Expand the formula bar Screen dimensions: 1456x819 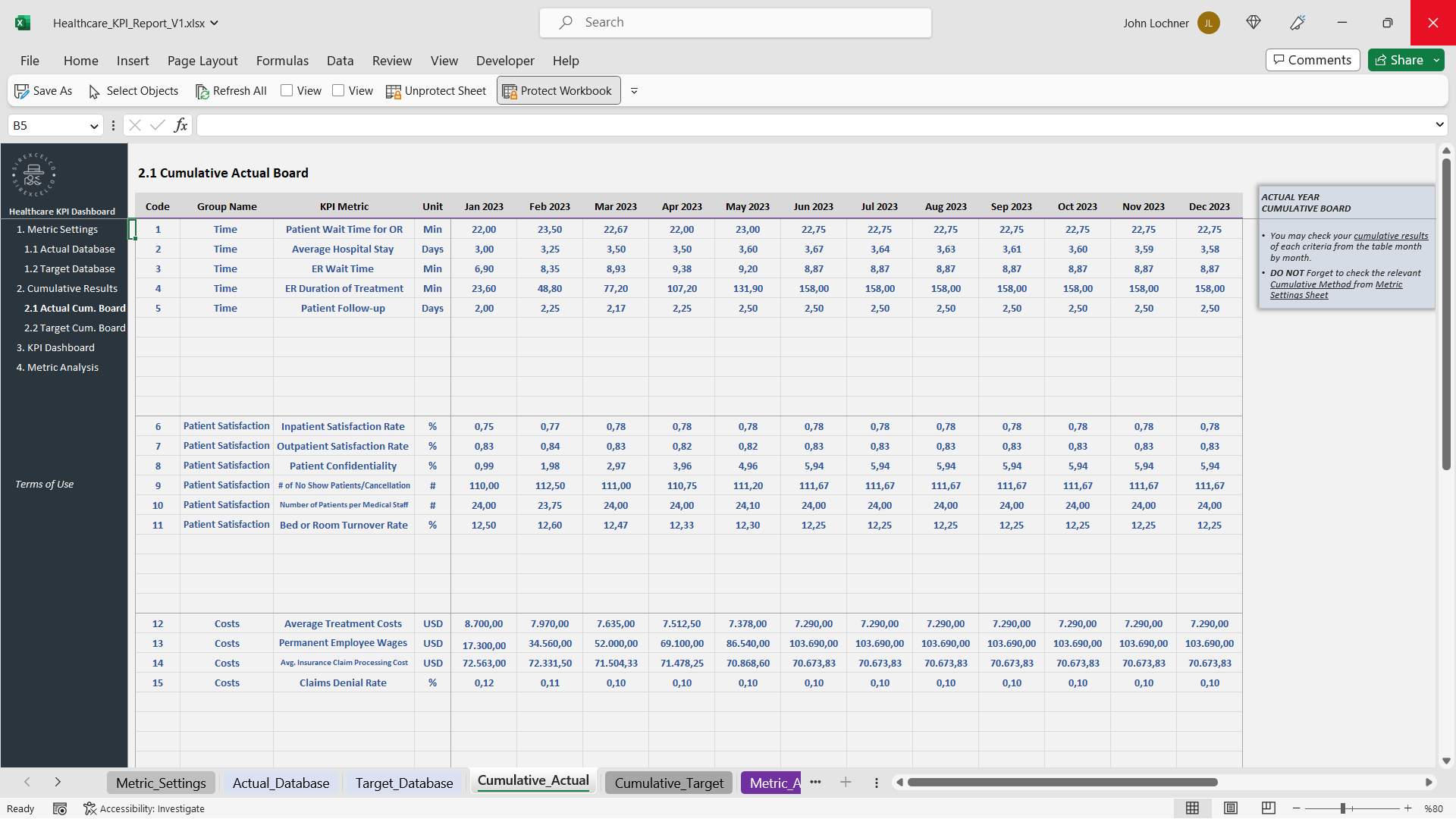point(1439,124)
